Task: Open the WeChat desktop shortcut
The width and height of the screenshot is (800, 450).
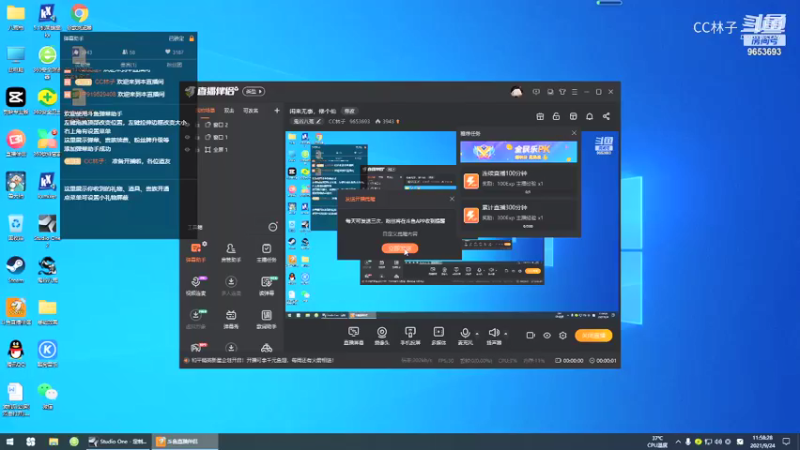Action: [47, 396]
